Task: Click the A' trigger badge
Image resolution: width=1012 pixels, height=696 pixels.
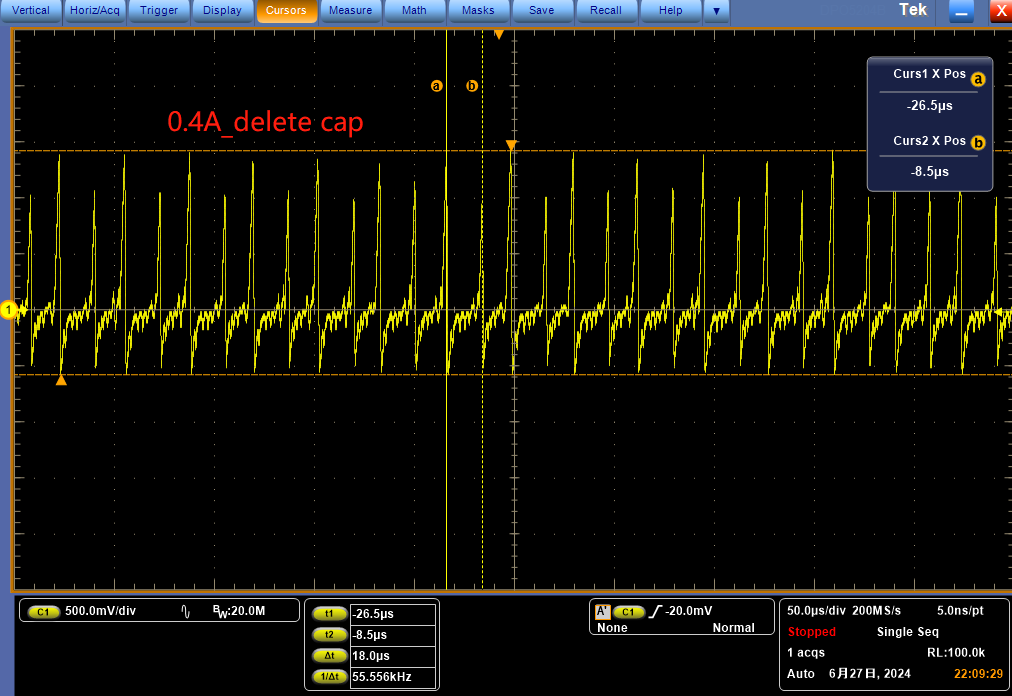Action: click(x=602, y=611)
